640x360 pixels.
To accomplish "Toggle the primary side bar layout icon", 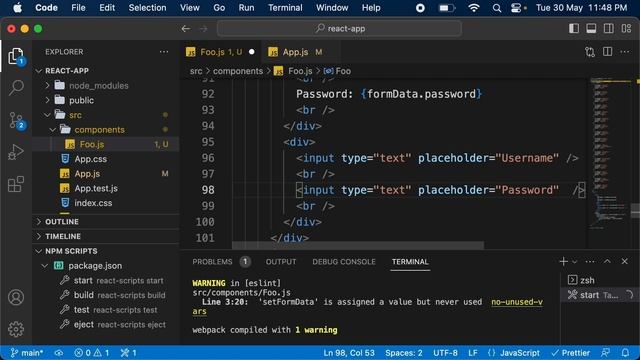I will coord(573,29).
